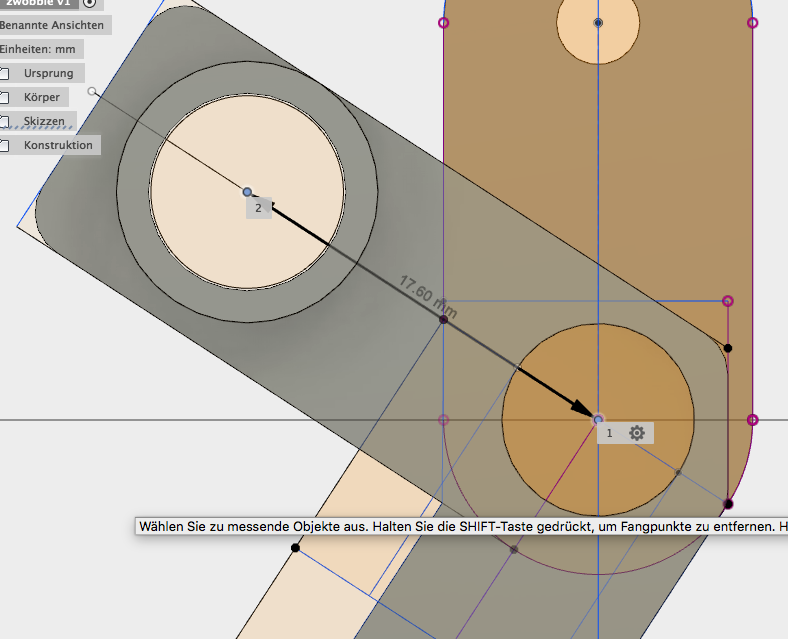Activate the zwobble v1 component radio button

pos(89,3)
